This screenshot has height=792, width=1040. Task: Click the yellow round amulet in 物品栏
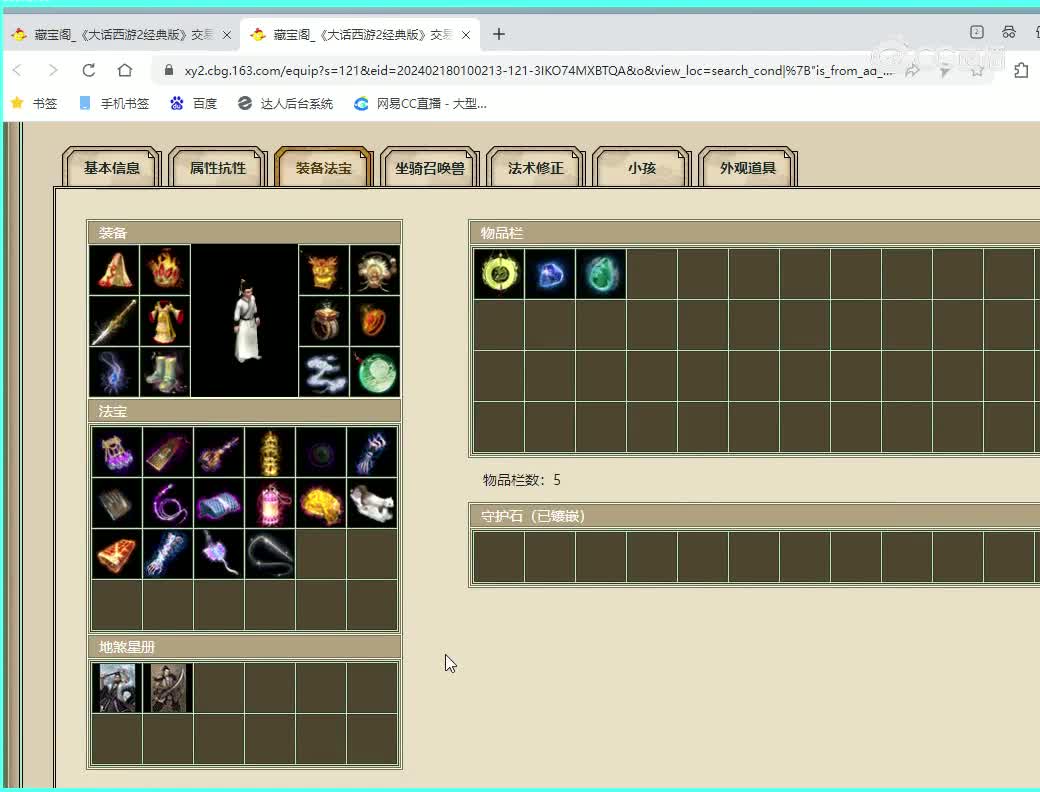click(x=499, y=274)
